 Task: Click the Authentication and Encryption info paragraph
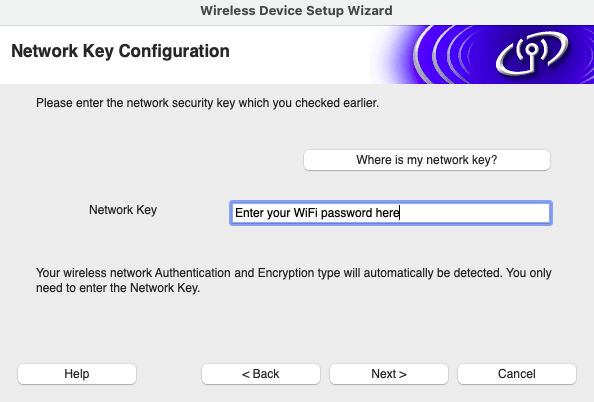coord(294,280)
